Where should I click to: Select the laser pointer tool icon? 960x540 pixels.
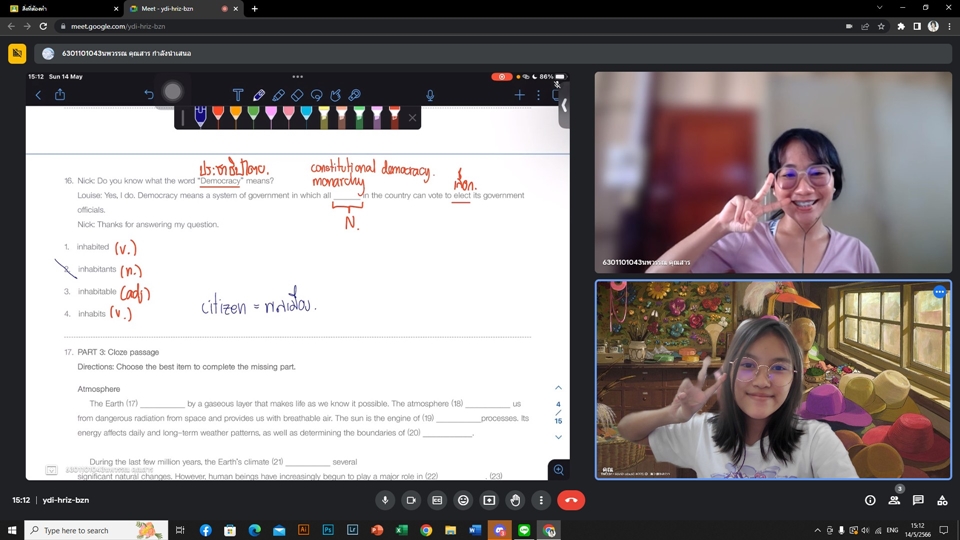[x=354, y=95]
